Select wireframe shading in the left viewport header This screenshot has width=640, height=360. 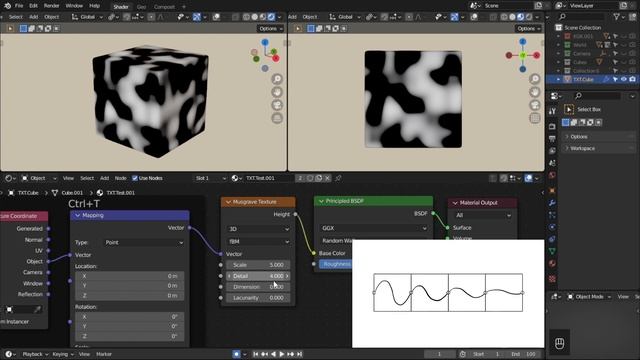[247, 17]
